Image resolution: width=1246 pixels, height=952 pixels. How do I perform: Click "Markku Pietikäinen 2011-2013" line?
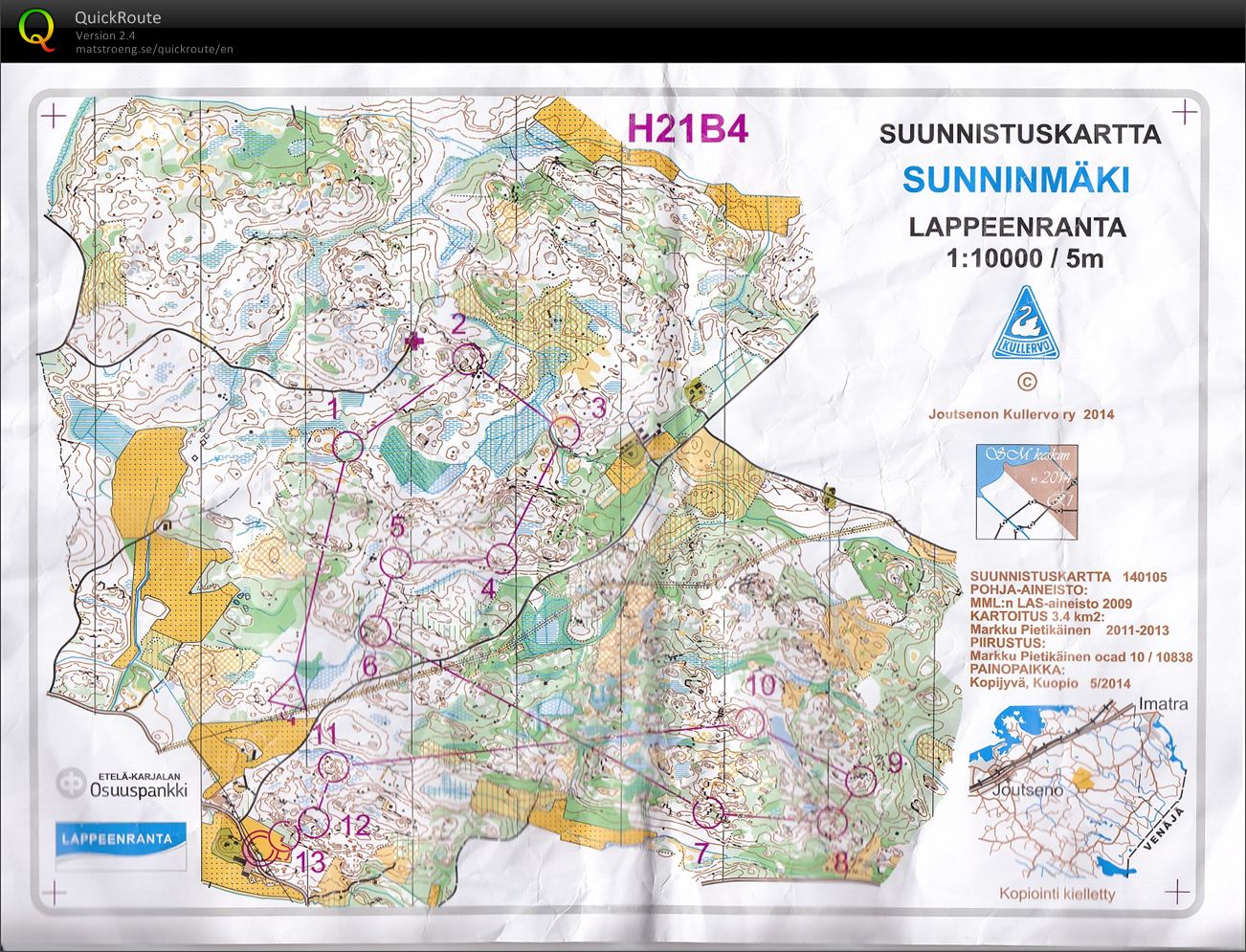point(1069,631)
